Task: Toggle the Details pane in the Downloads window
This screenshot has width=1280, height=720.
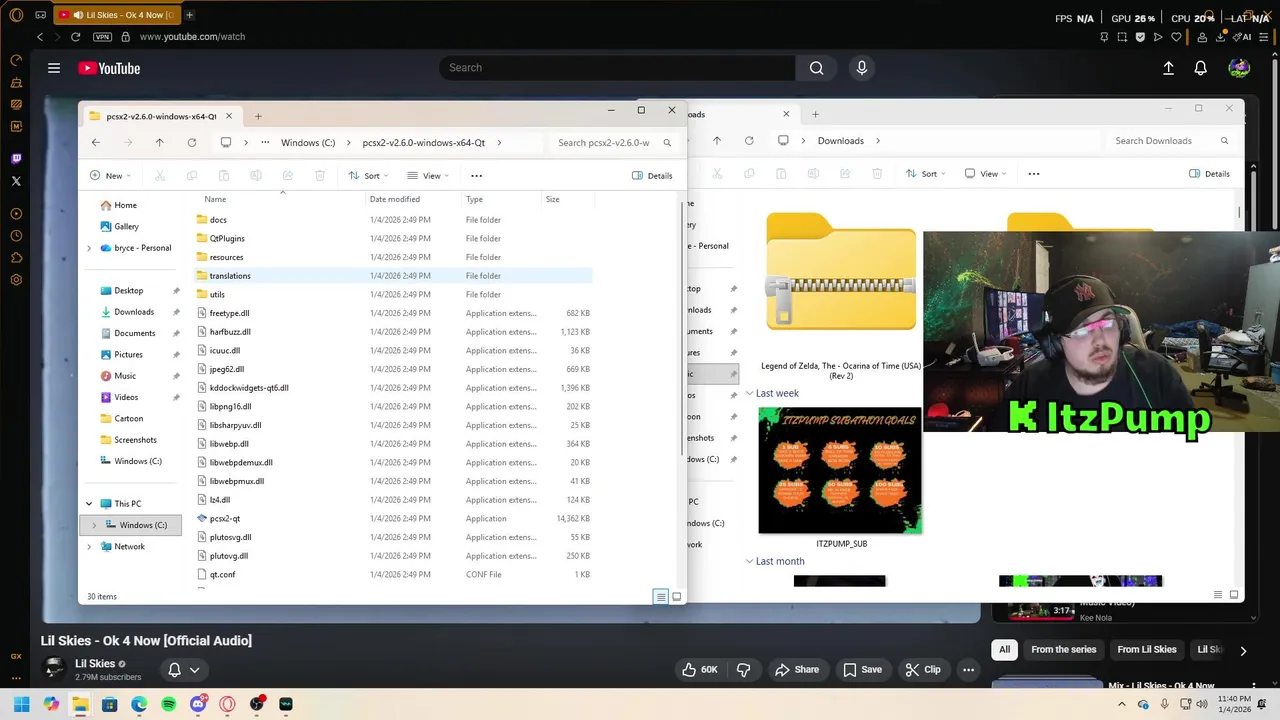Action: [1209, 174]
